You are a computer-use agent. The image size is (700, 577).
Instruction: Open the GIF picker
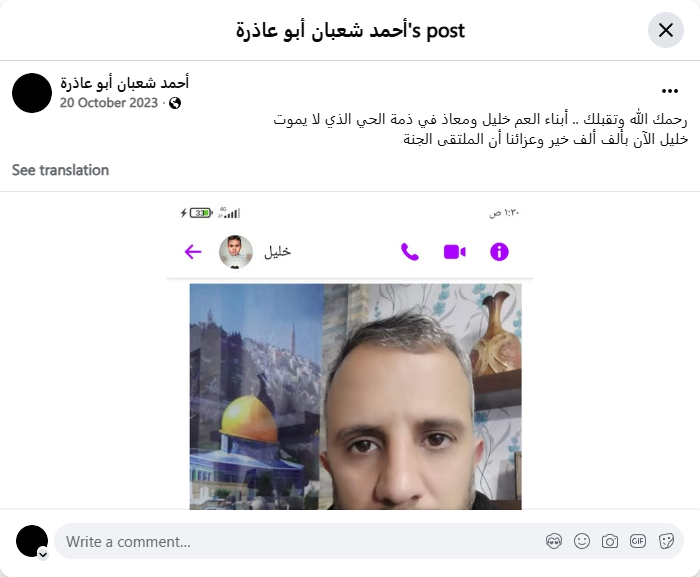638,541
